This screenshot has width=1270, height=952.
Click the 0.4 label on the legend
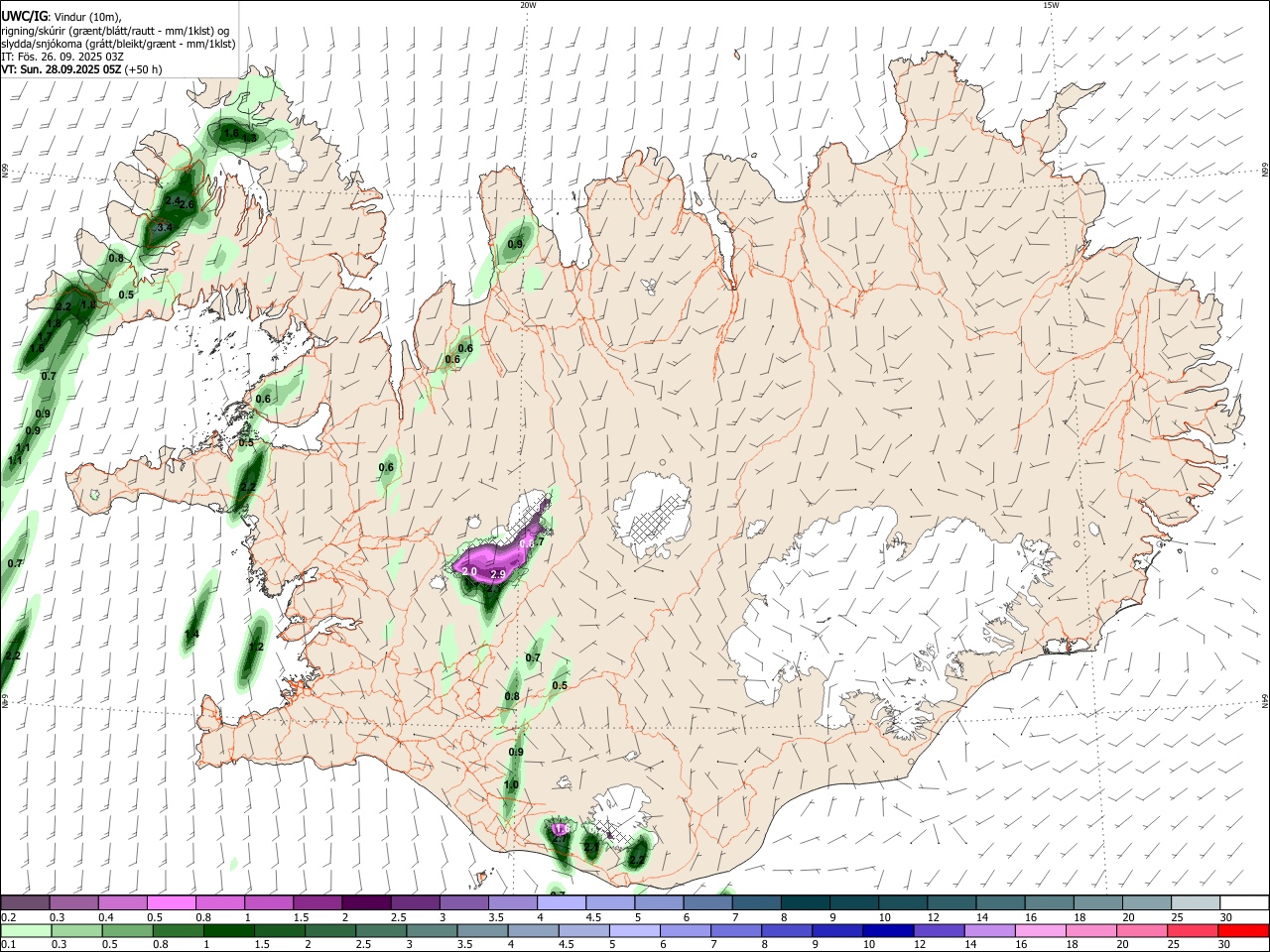(x=106, y=916)
